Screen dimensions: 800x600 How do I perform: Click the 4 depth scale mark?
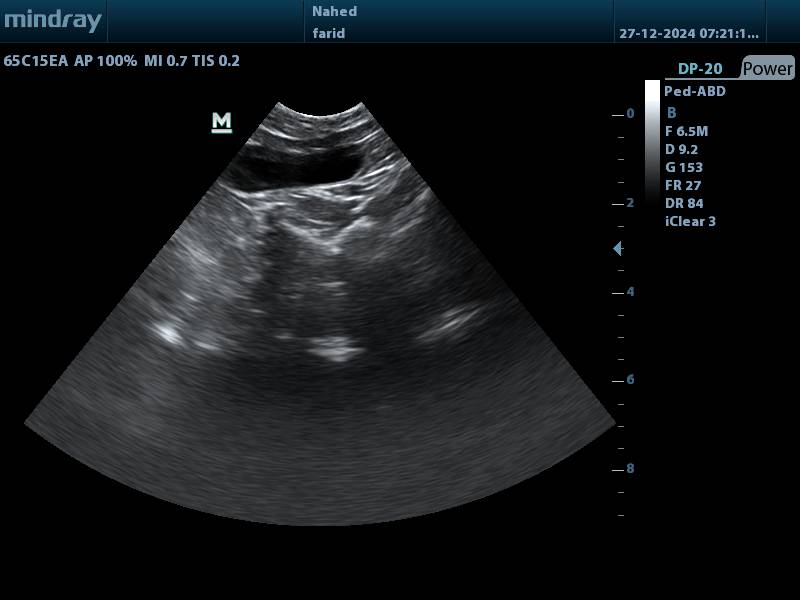coord(630,291)
